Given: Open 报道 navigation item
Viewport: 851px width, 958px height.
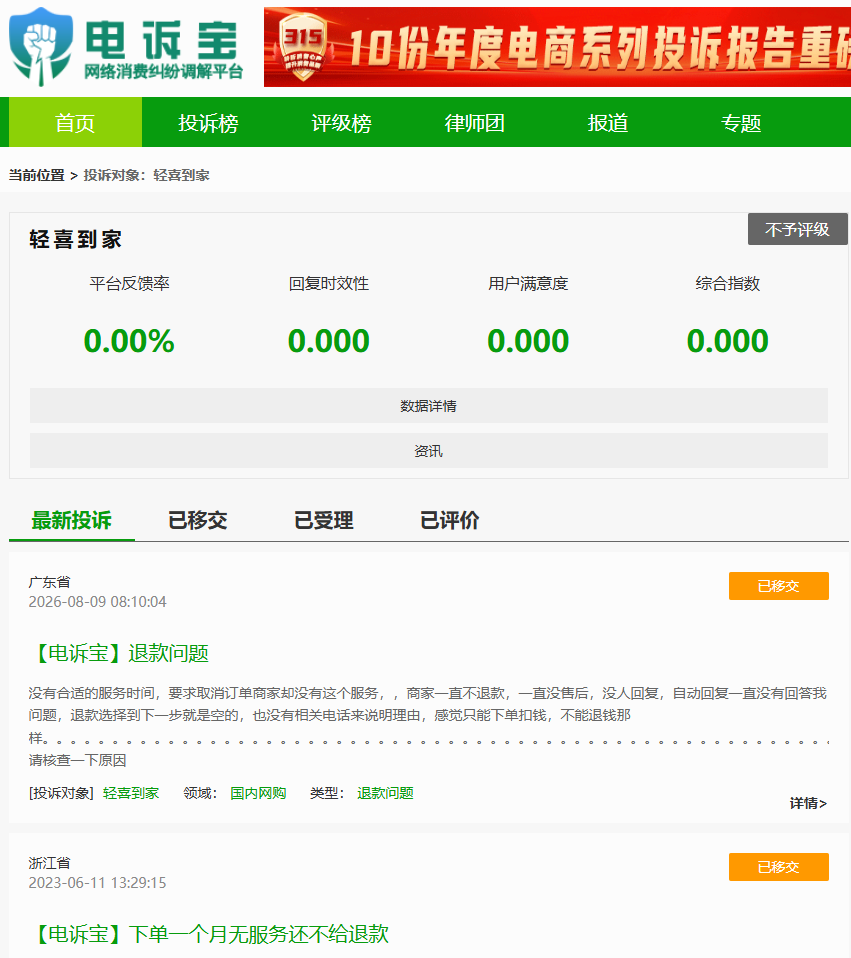Looking at the screenshot, I should [x=608, y=123].
